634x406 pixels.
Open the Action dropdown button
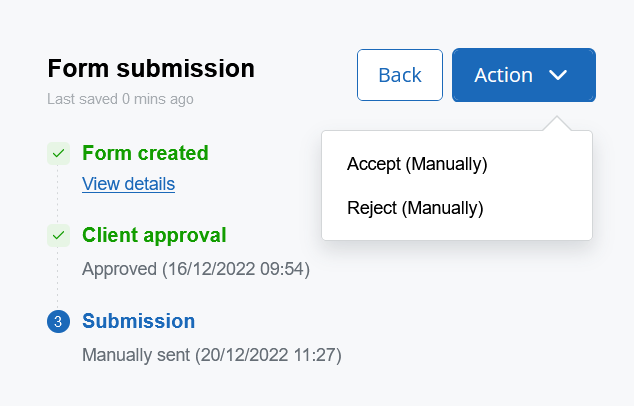(x=523, y=75)
